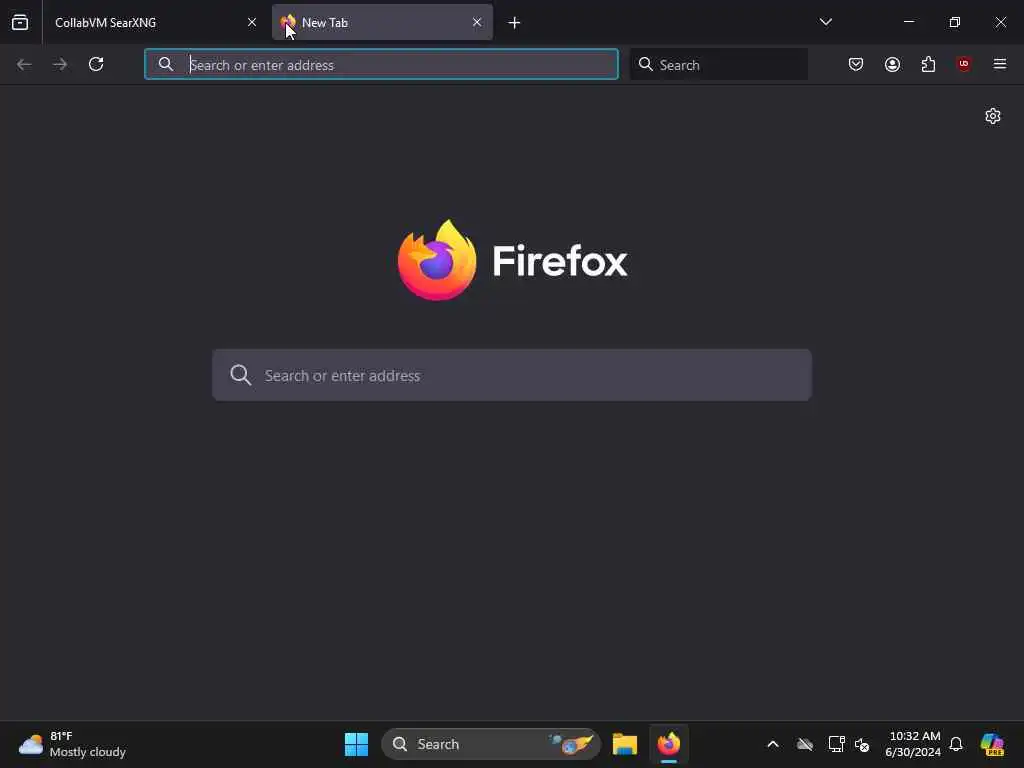The image size is (1024, 768).
Task: Focus the toolbar Search box
Action: coord(718,64)
